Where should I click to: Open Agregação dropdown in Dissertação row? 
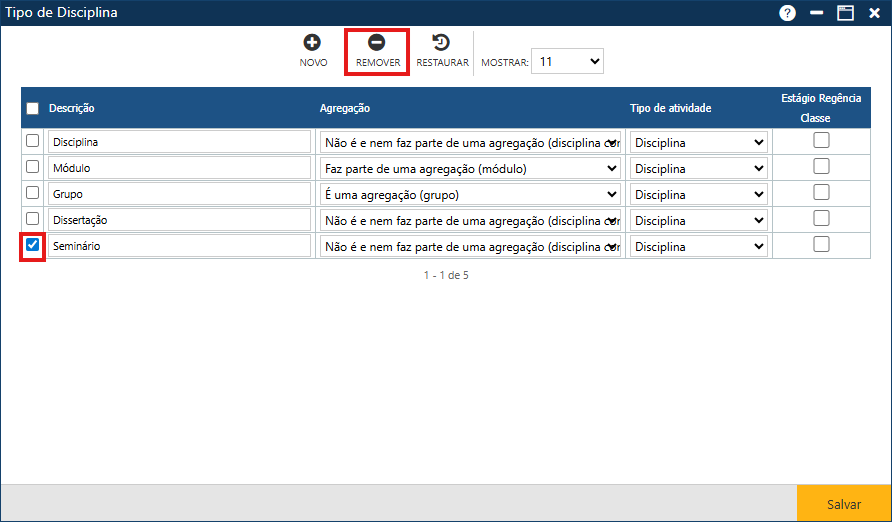[470, 221]
